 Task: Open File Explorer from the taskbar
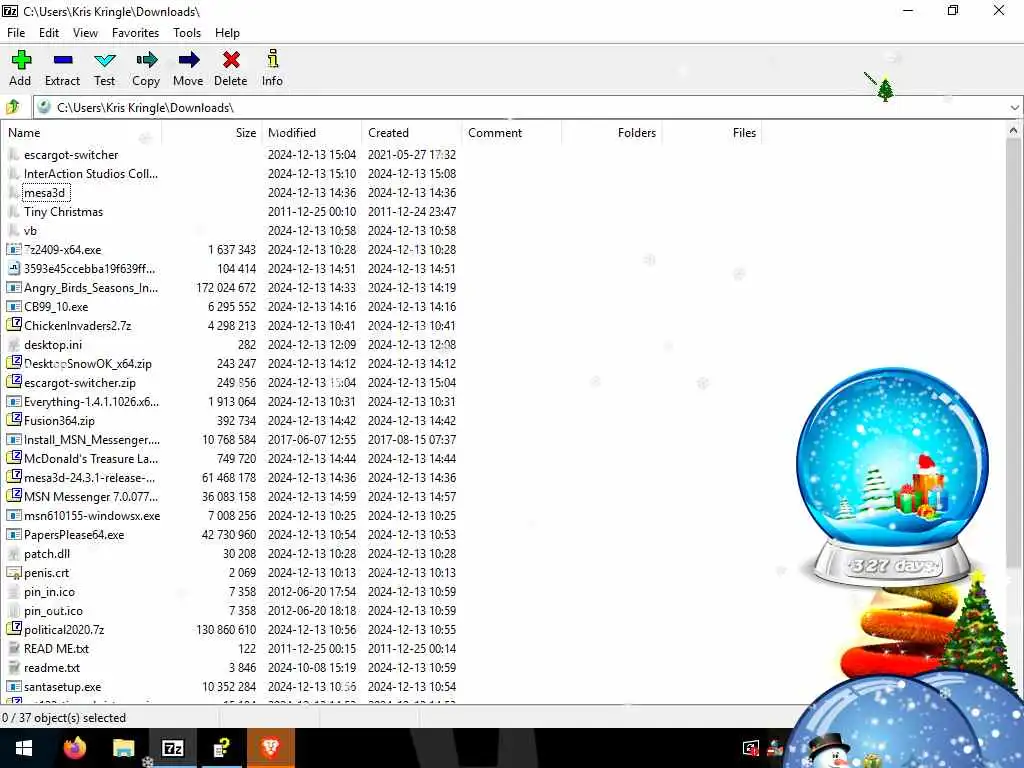[x=123, y=748]
